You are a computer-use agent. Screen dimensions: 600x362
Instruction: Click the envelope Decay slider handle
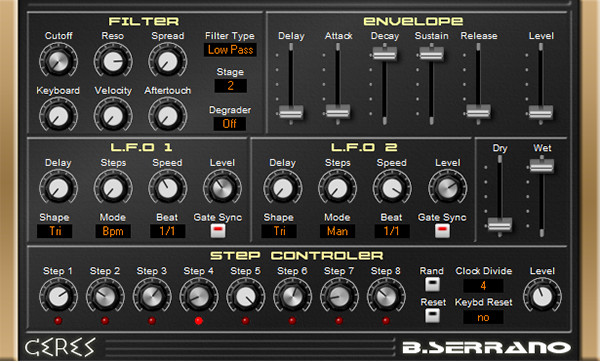point(385,54)
